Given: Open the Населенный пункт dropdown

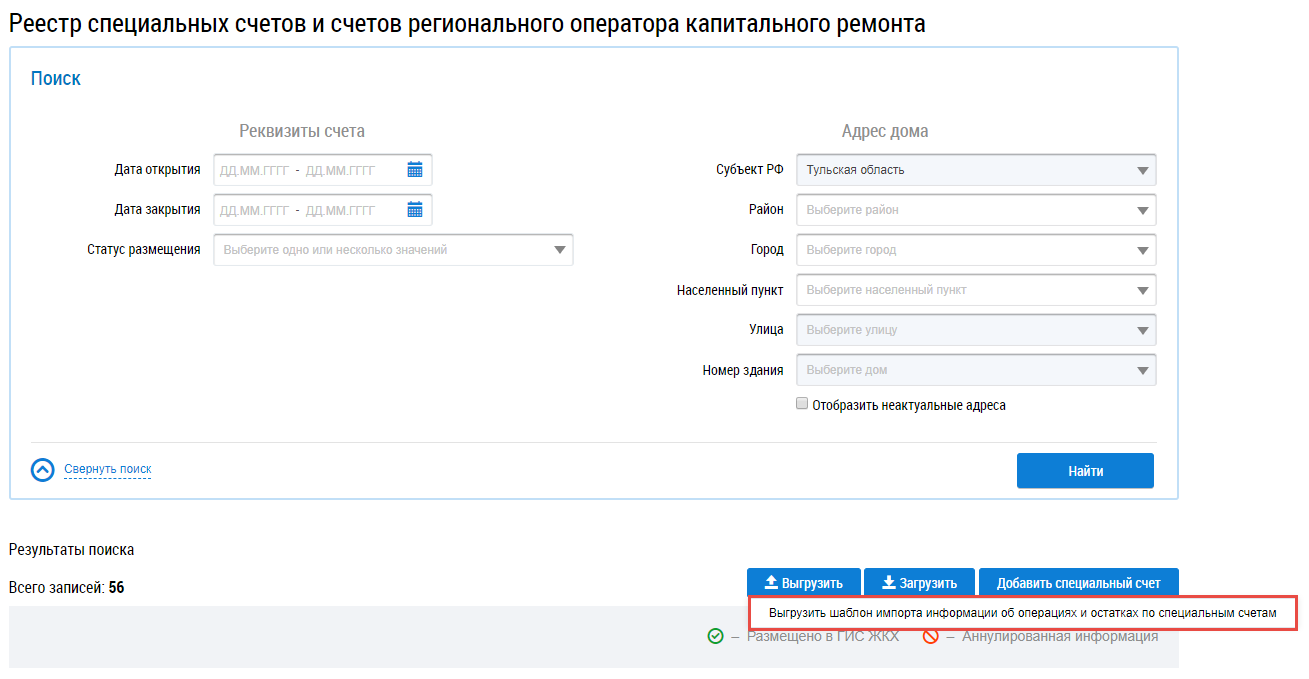Looking at the screenshot, I should (x=976, y=290).
